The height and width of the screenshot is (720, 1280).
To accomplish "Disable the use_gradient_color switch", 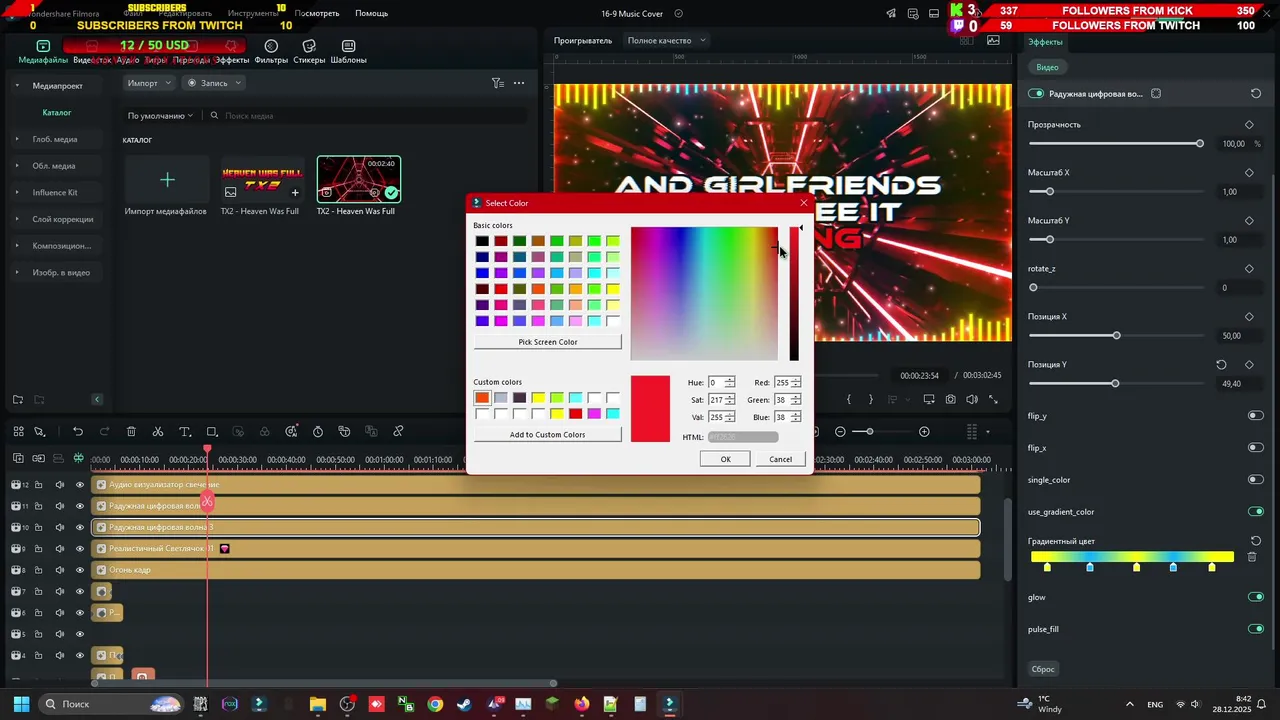I will (1256, 512).
